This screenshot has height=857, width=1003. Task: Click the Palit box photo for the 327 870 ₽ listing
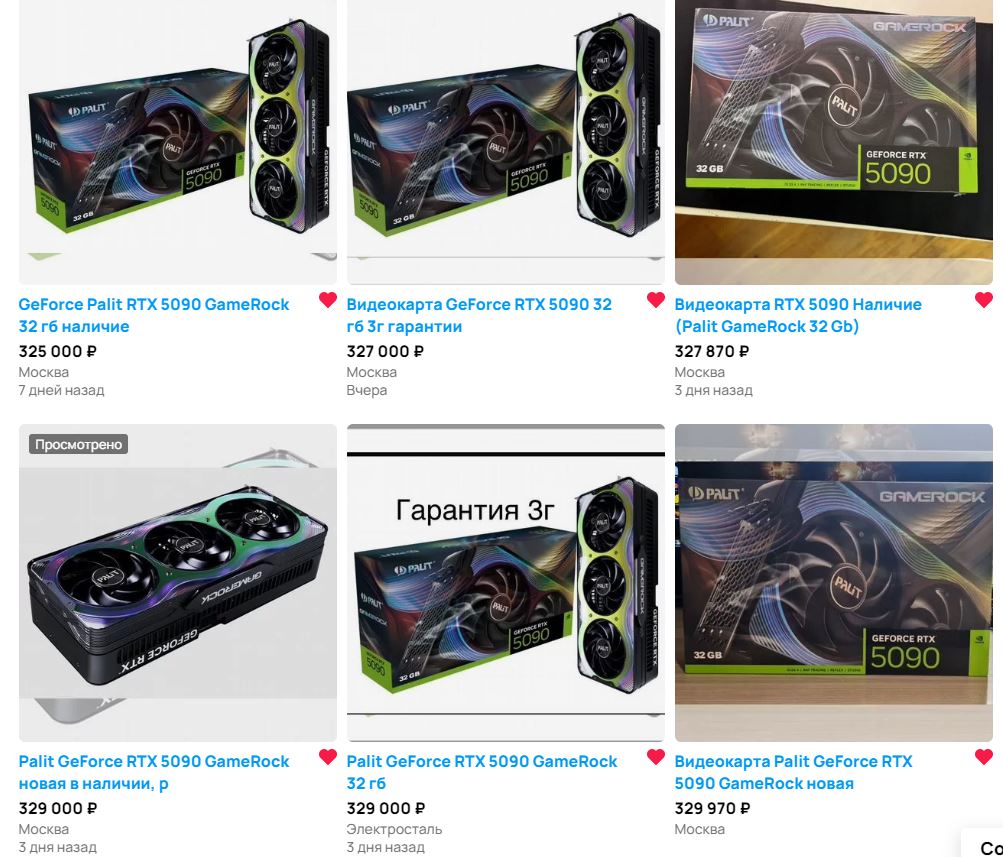(x=834, y=142)
